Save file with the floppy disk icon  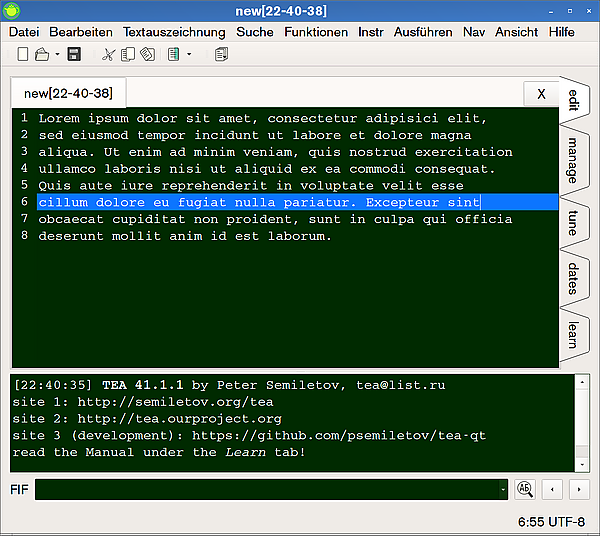(74, 54)
